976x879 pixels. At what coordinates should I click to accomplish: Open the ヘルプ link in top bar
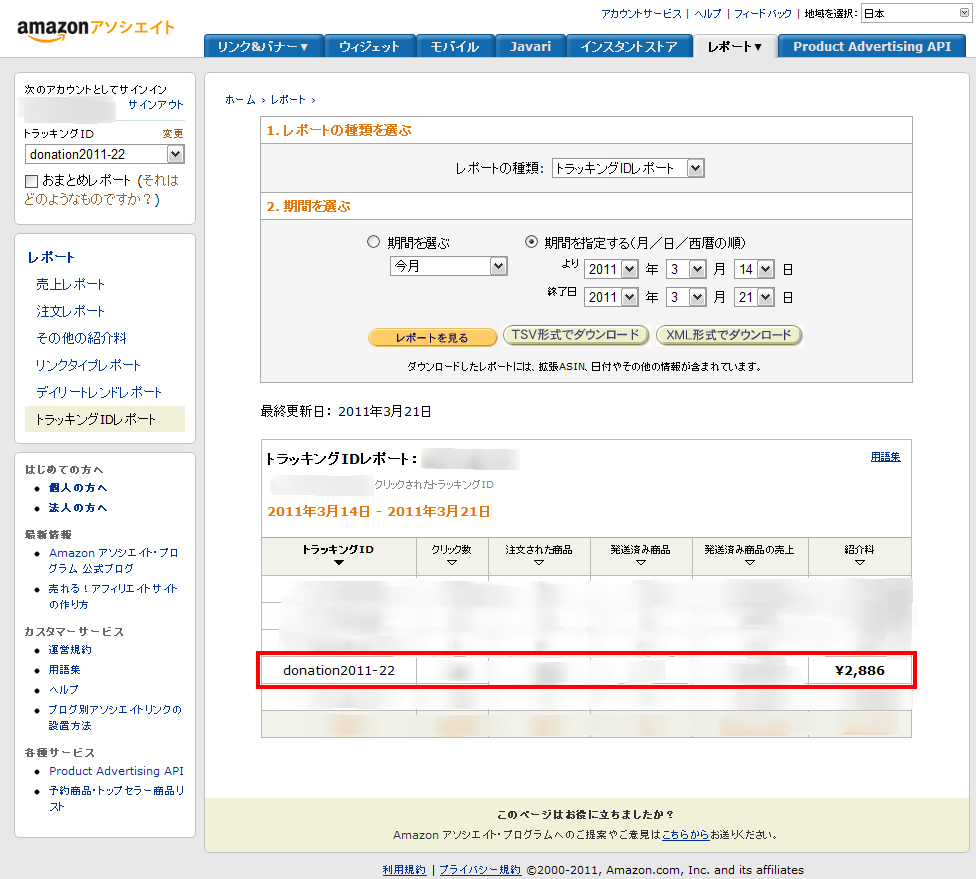708,14
